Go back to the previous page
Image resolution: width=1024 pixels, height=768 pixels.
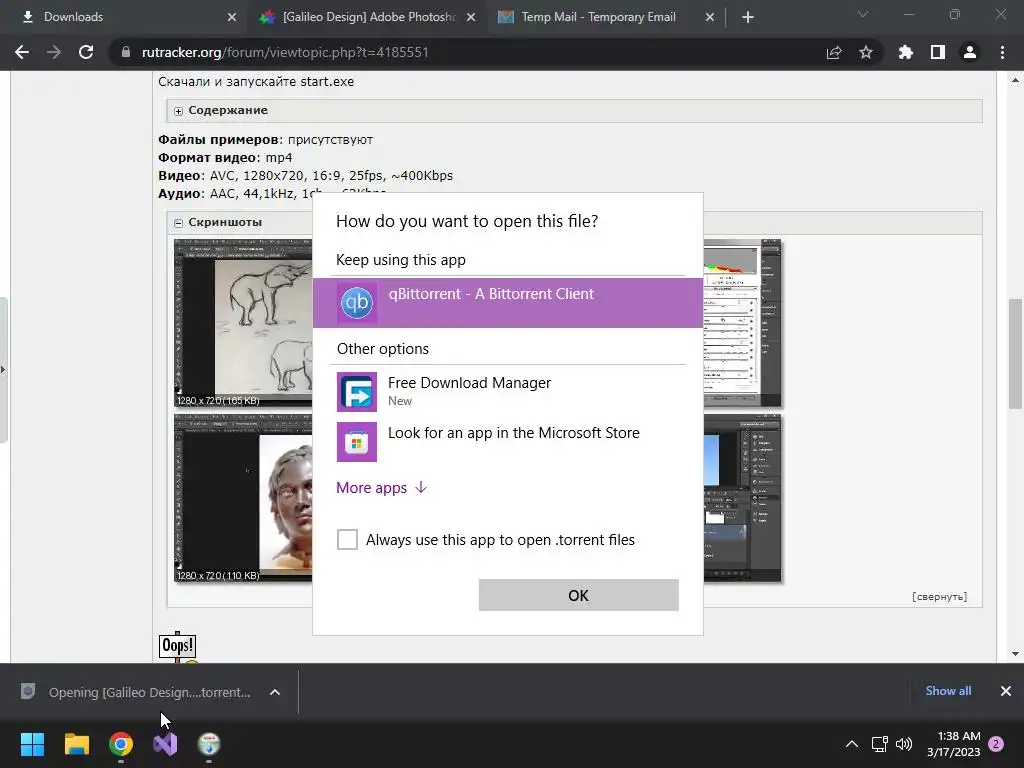click(x=22, y=52)
